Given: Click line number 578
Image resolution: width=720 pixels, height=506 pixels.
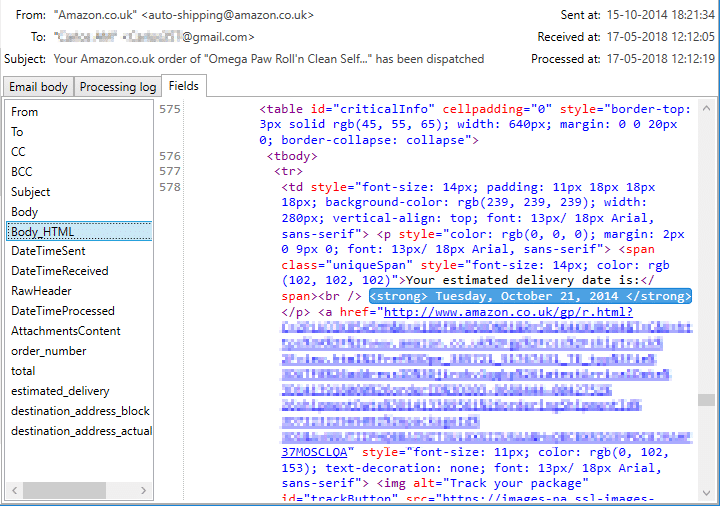Looking at the screenshot, I should click(170, 187).
